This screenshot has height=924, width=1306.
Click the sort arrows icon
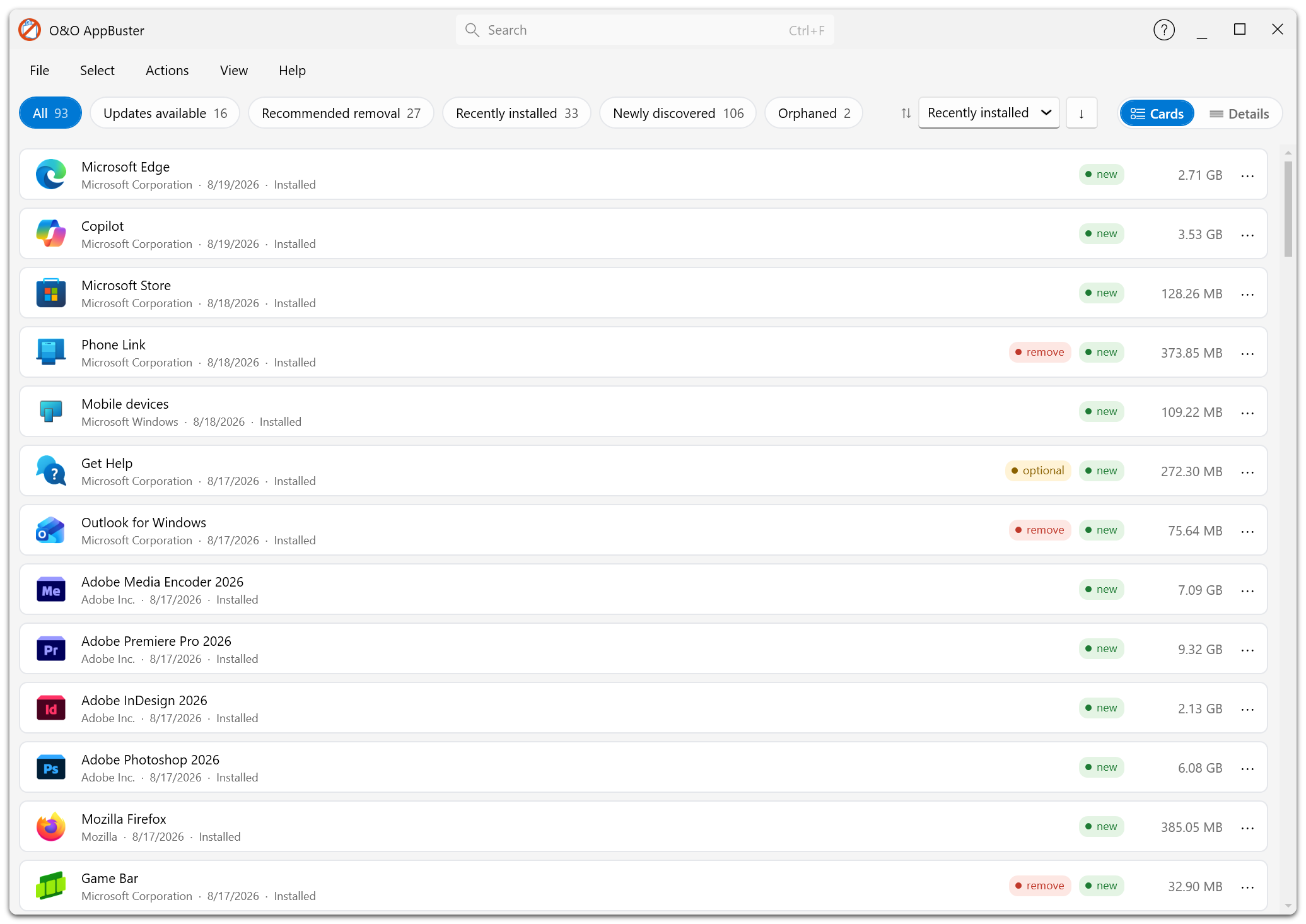tap(906, 113)
